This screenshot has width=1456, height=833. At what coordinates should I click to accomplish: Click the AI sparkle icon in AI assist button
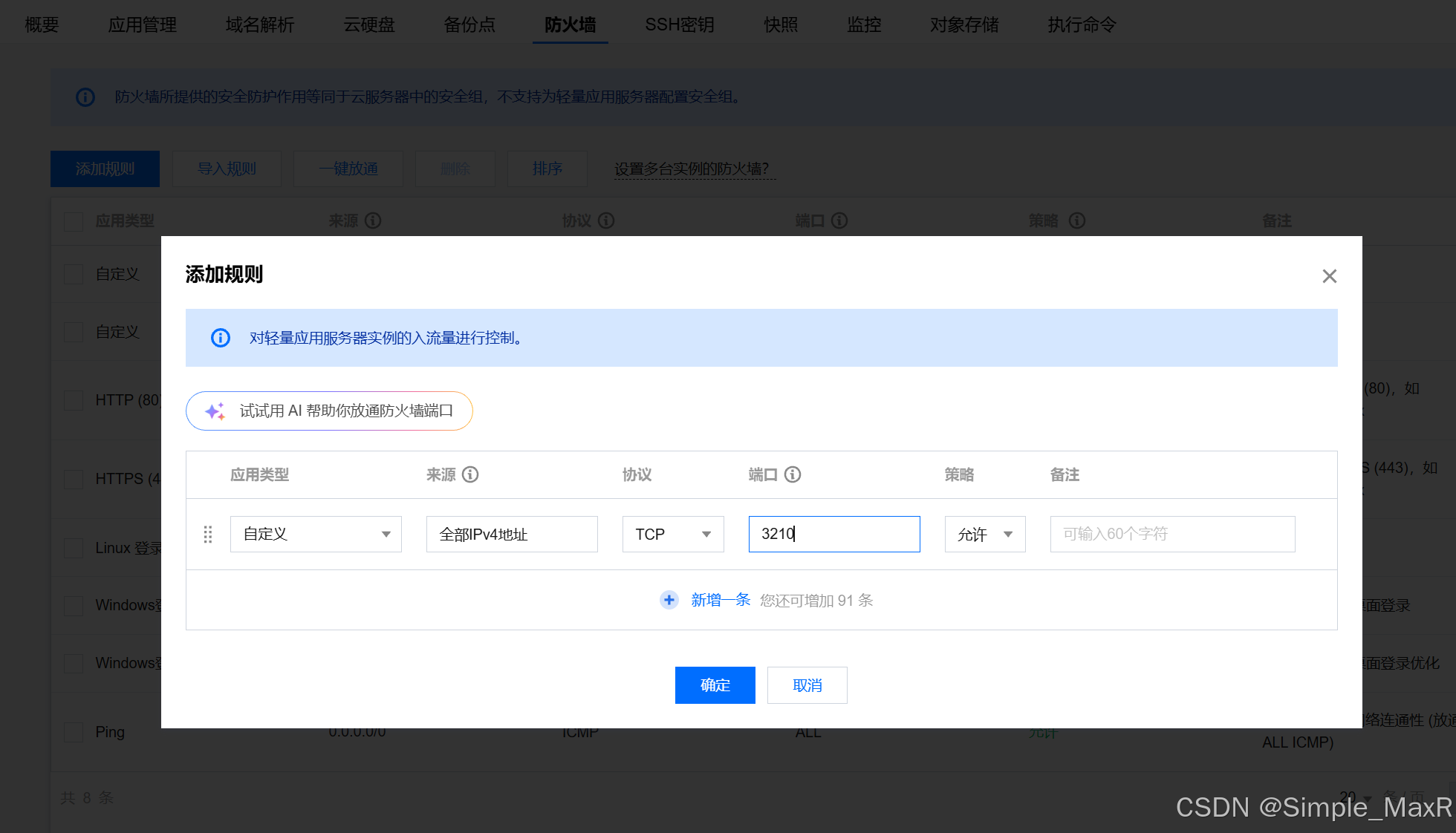point(215,411)
